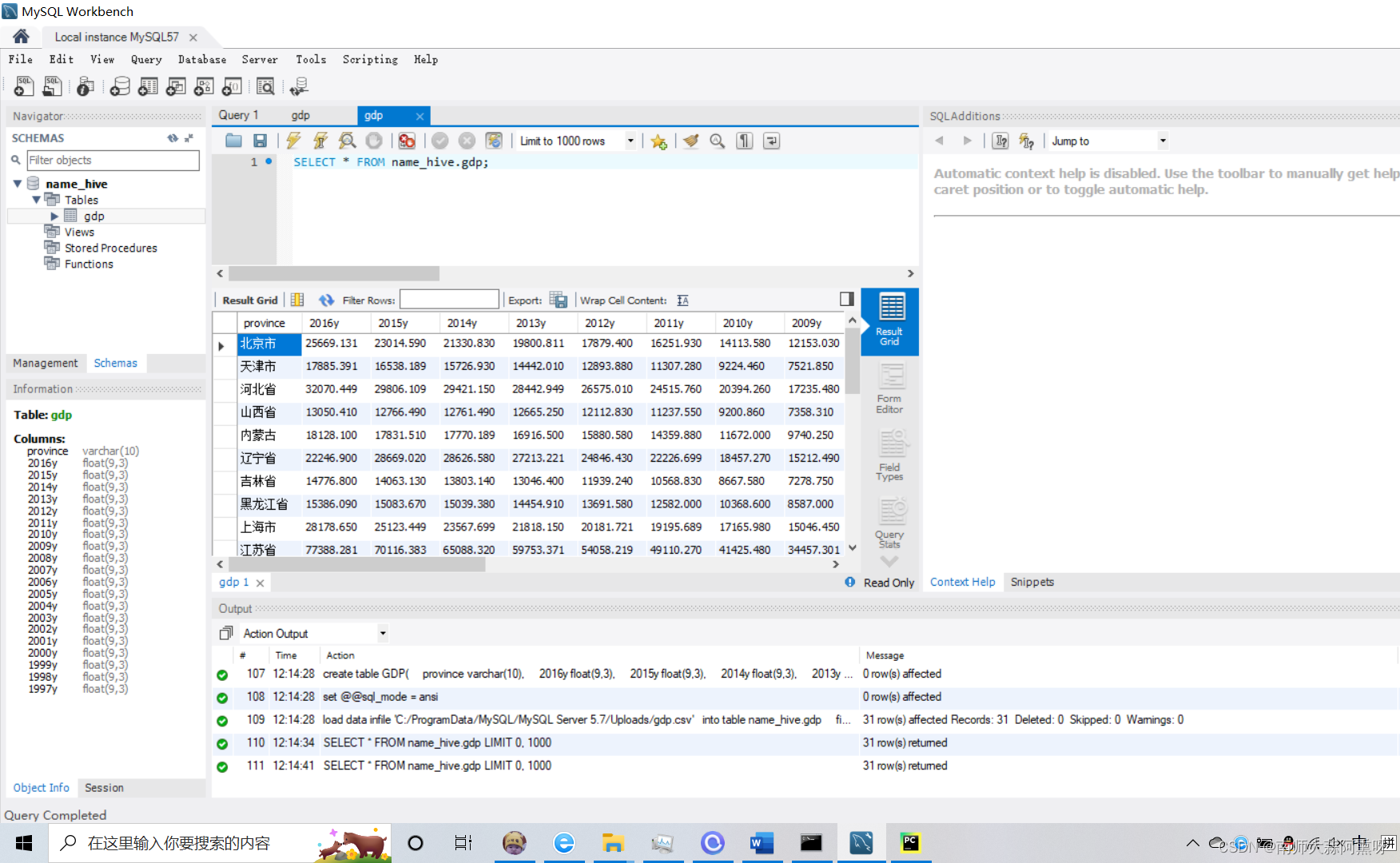
Task: Click the Filter Rows input field
Action: [x=449, y=300]
